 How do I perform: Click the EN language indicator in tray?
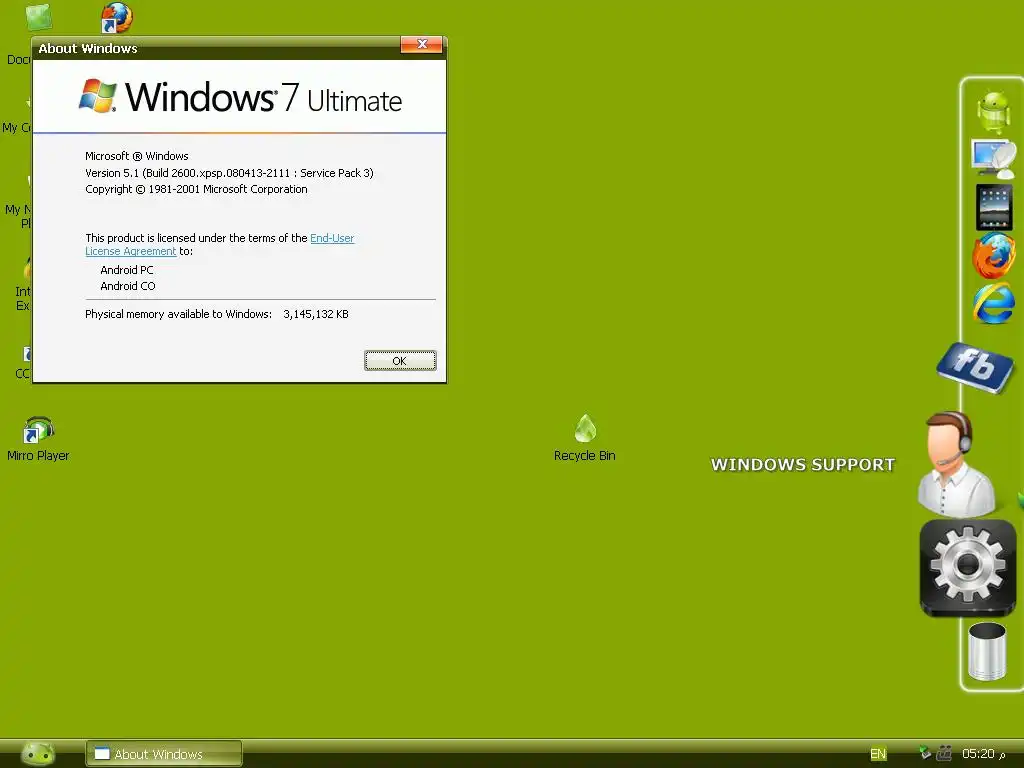point(878,754)
